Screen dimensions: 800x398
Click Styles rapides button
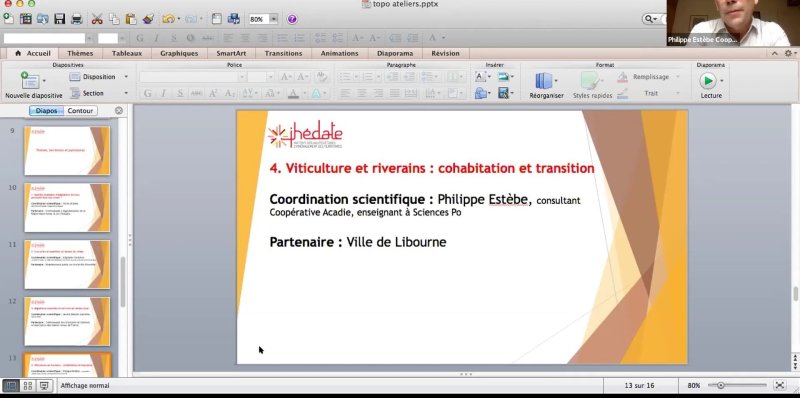click(x=592, y=85)
